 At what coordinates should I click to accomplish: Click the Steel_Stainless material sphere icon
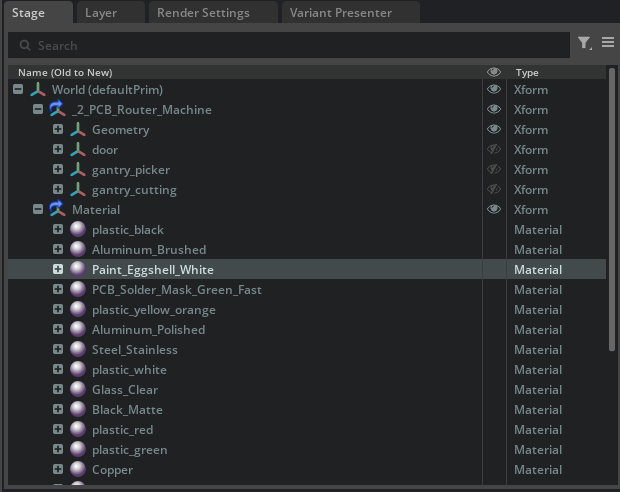click(x=78, y=350)
